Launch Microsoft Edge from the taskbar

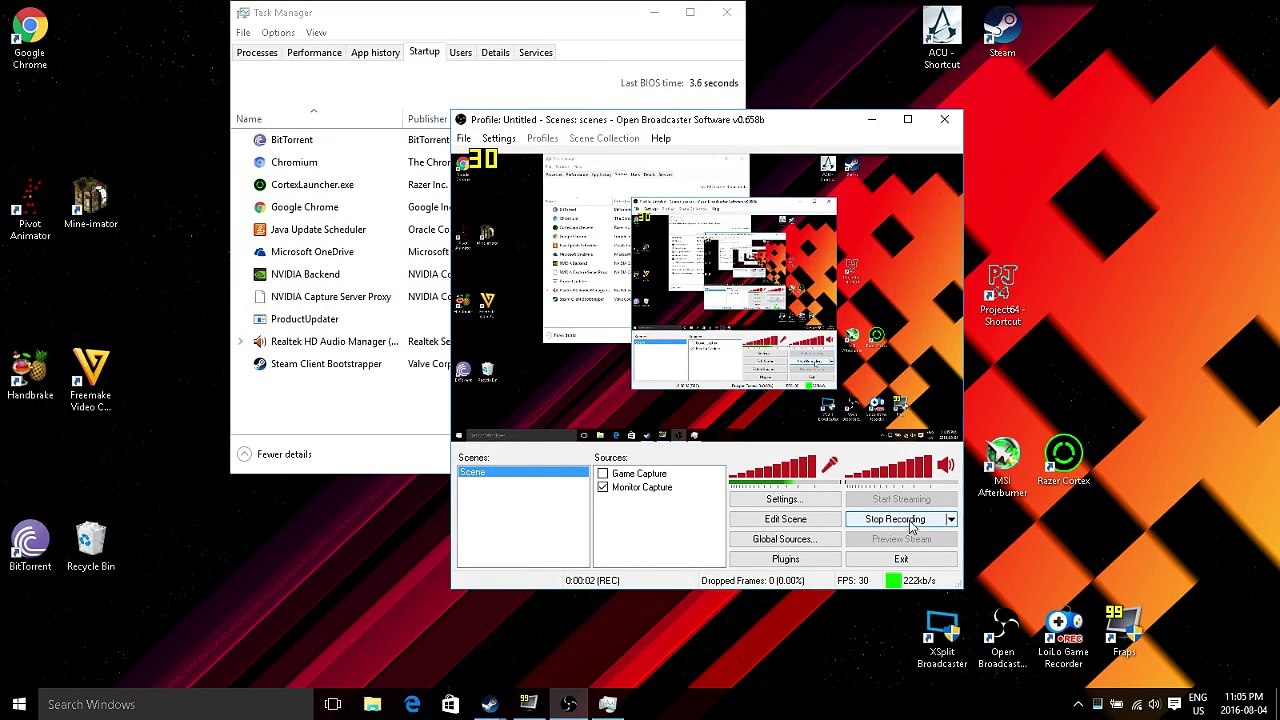point(411,704)
